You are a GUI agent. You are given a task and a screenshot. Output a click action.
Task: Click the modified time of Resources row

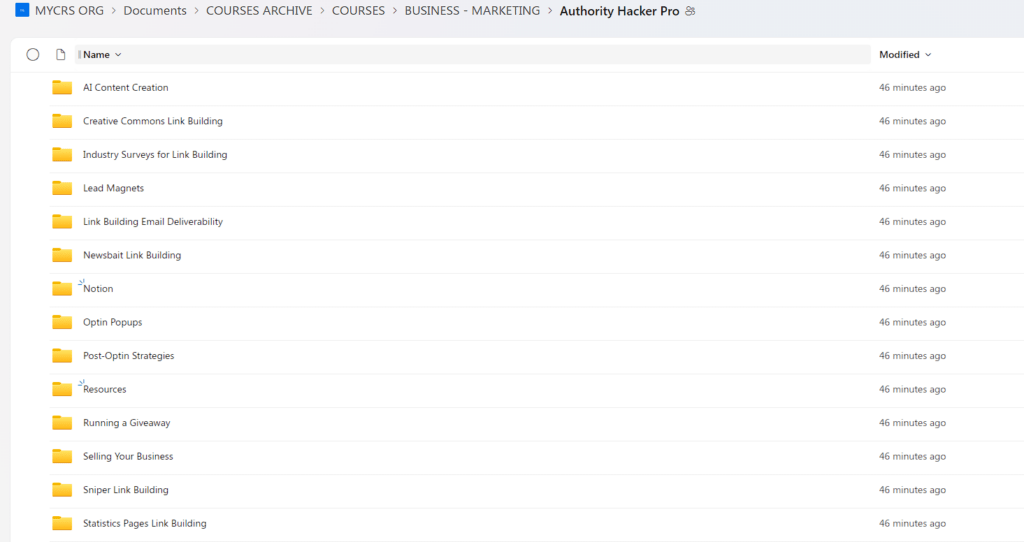912,389
